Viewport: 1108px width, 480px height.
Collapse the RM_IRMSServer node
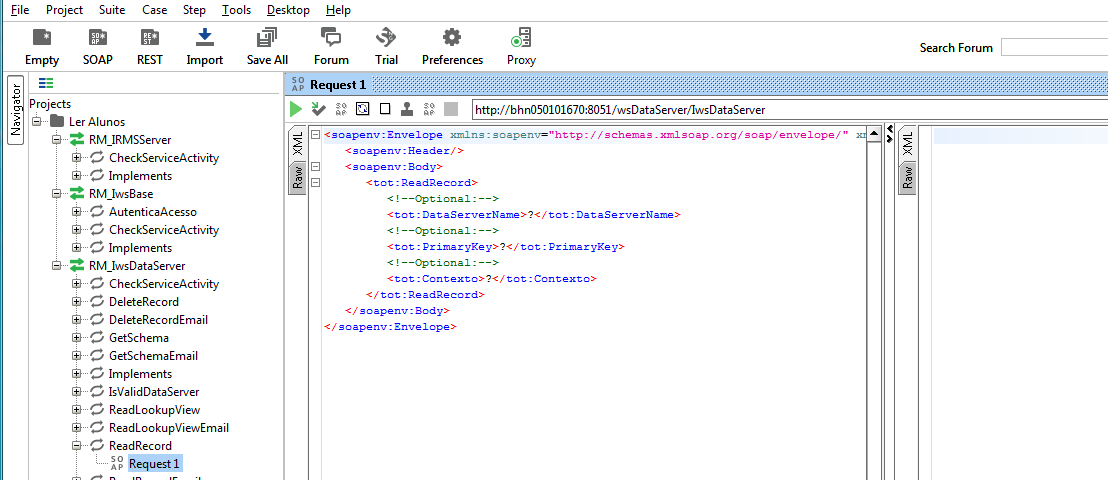click(x=57, y=140)
